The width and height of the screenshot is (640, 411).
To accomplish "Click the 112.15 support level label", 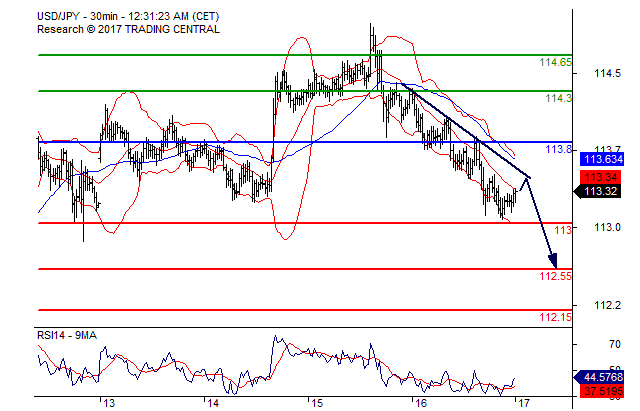I will tap(555, 317).
